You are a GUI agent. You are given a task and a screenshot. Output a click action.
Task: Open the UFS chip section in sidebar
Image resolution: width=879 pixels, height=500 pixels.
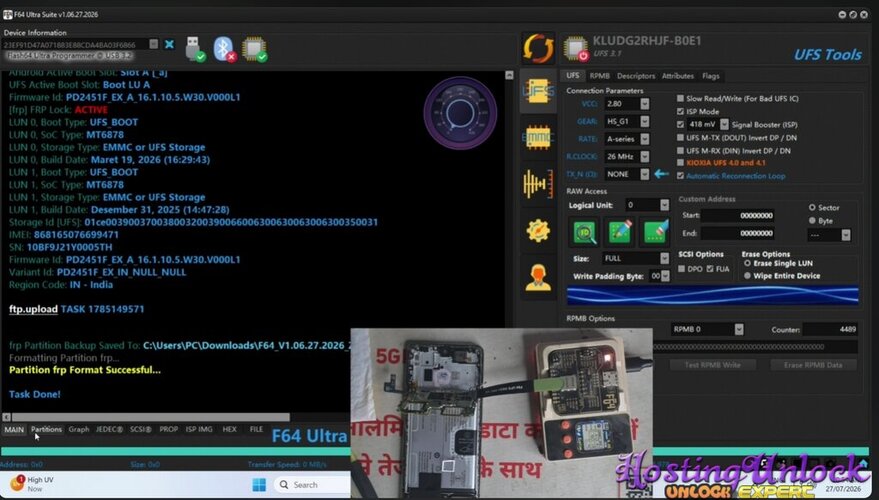point(538,91)
